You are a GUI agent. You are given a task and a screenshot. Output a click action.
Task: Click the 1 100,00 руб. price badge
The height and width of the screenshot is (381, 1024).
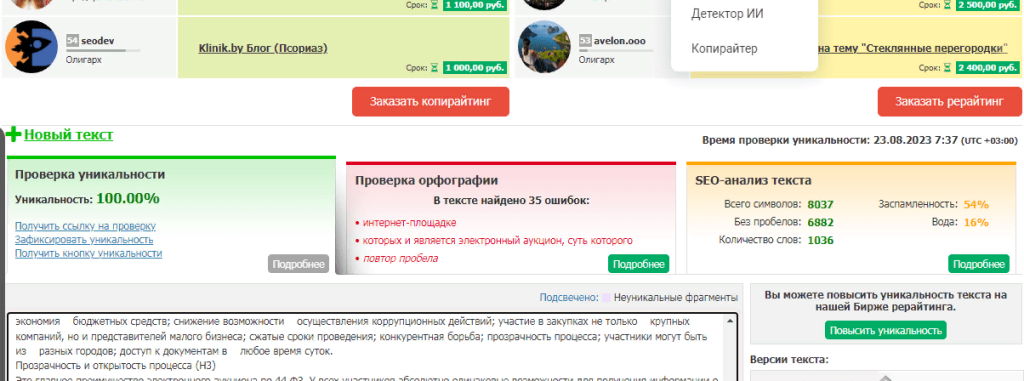(x=475, y=5)
